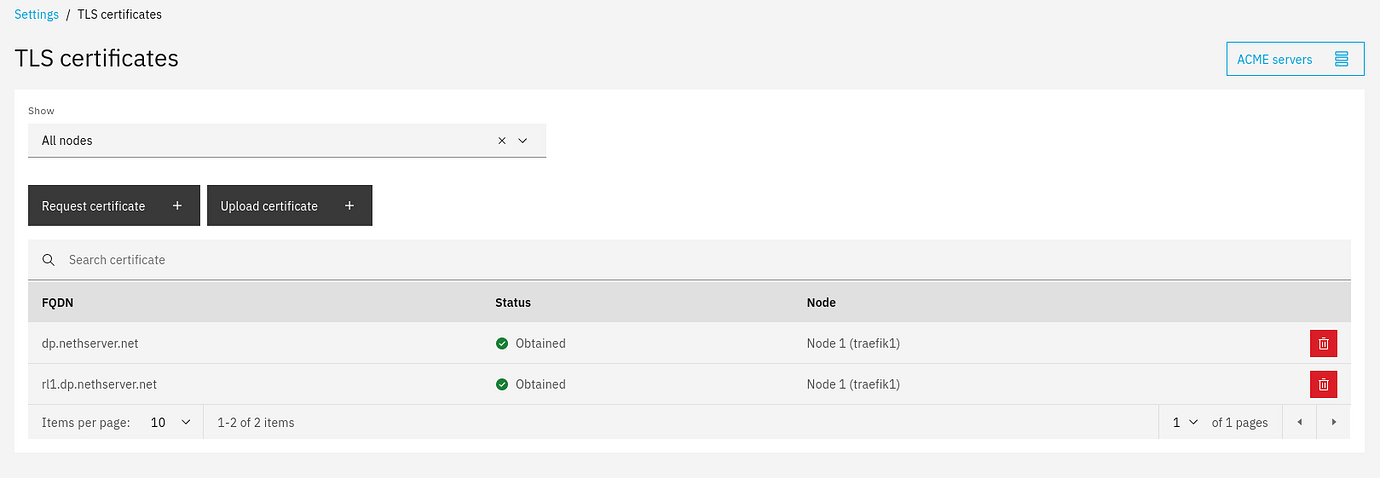Viewport: 1380px width, 478px height.
Task: Click the 1-2 of 2 items label
Action: tap(256, 423)
